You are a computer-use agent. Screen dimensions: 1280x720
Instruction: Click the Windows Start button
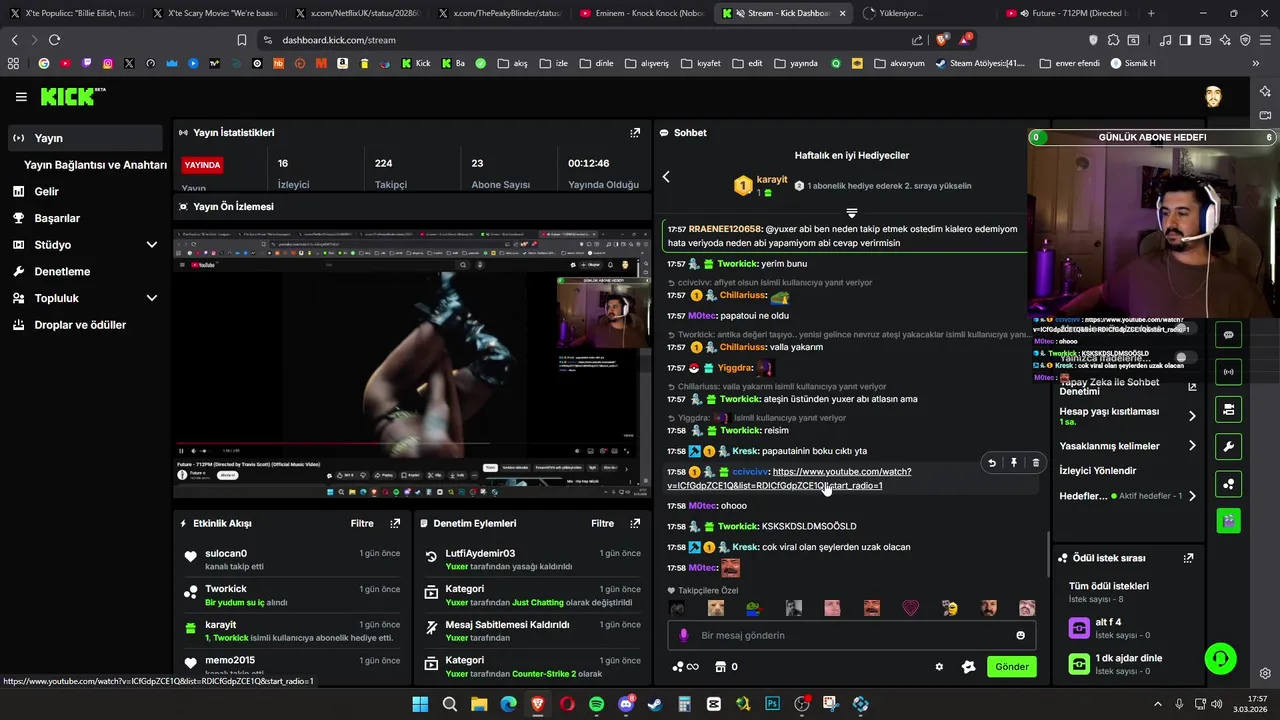click(420, 704)
